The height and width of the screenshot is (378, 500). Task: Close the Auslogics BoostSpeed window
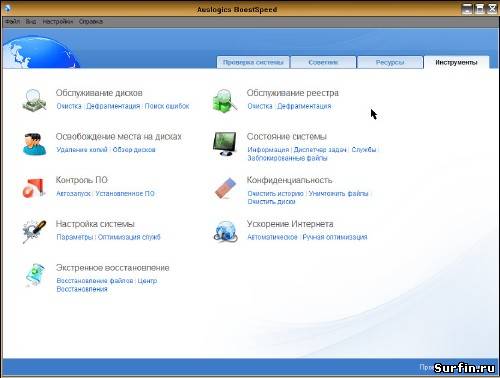pyautogui.click(x=492, y=9)
